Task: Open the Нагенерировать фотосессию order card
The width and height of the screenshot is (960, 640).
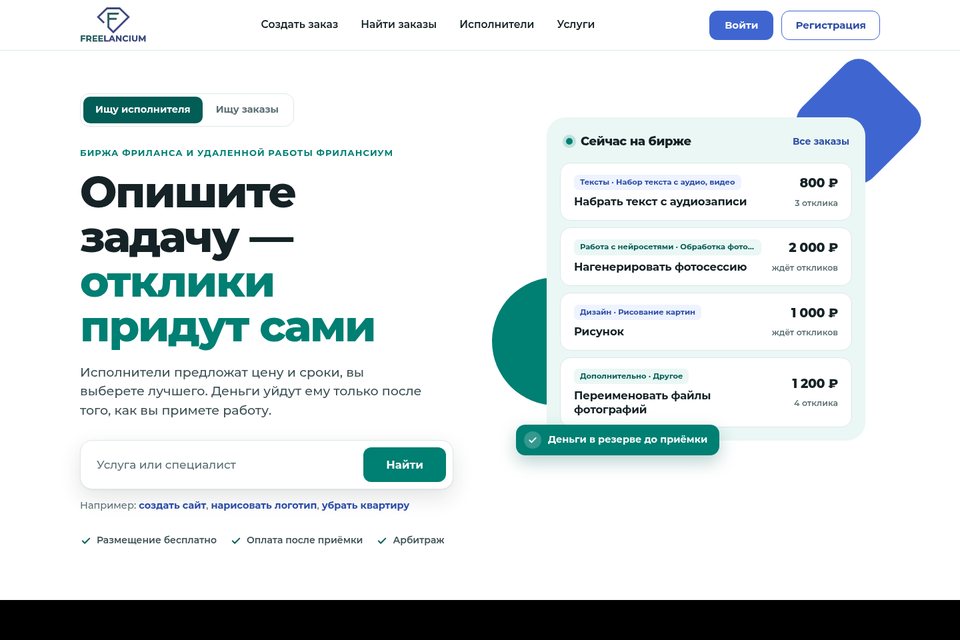Action: 706,257
